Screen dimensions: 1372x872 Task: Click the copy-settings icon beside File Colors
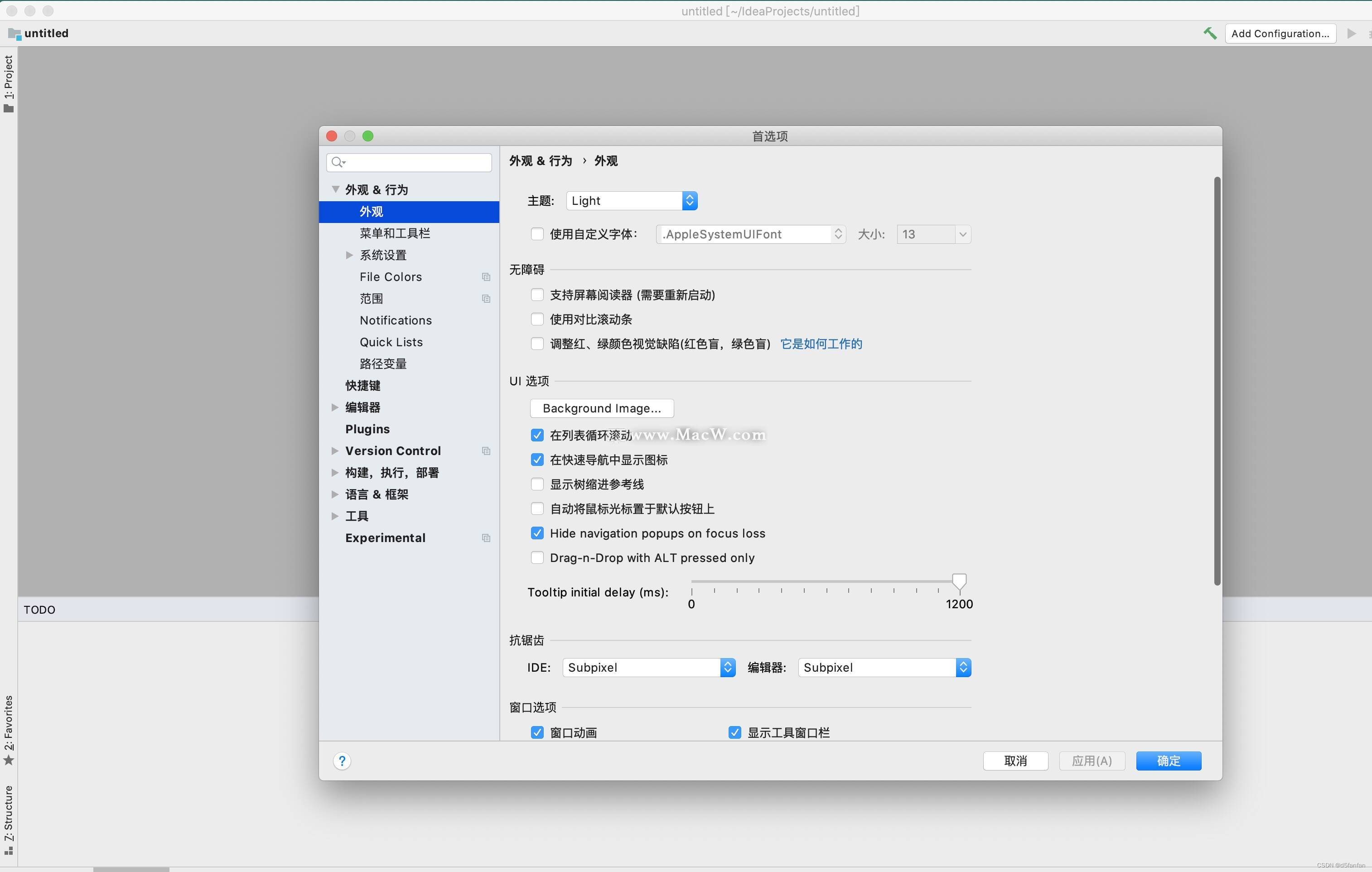click(486, 277)
